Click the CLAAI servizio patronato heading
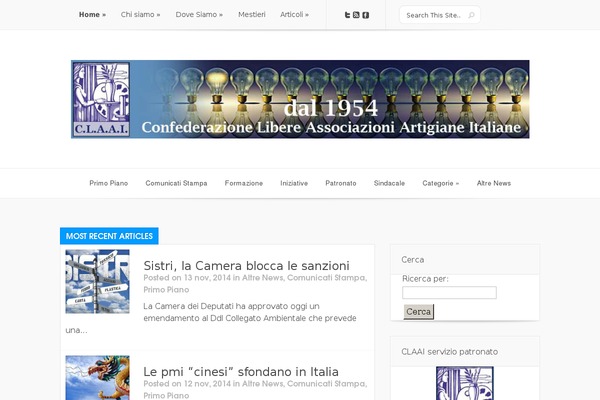Viewport: 600px width, 400px height. pos(450,352)
